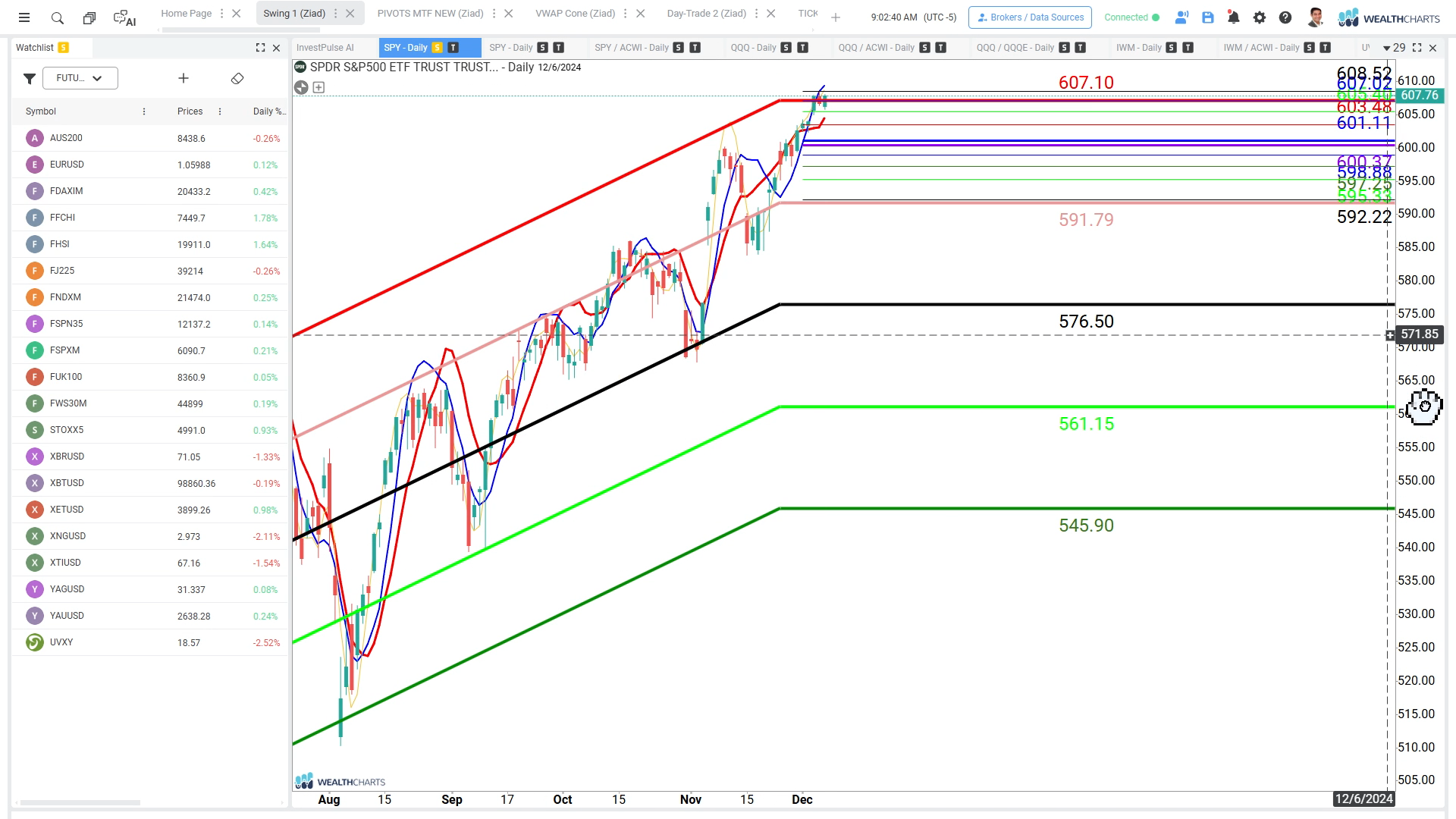Select the XBTUSD row in watchlist
Screen dimensions: 1456x819
point(150,483)
